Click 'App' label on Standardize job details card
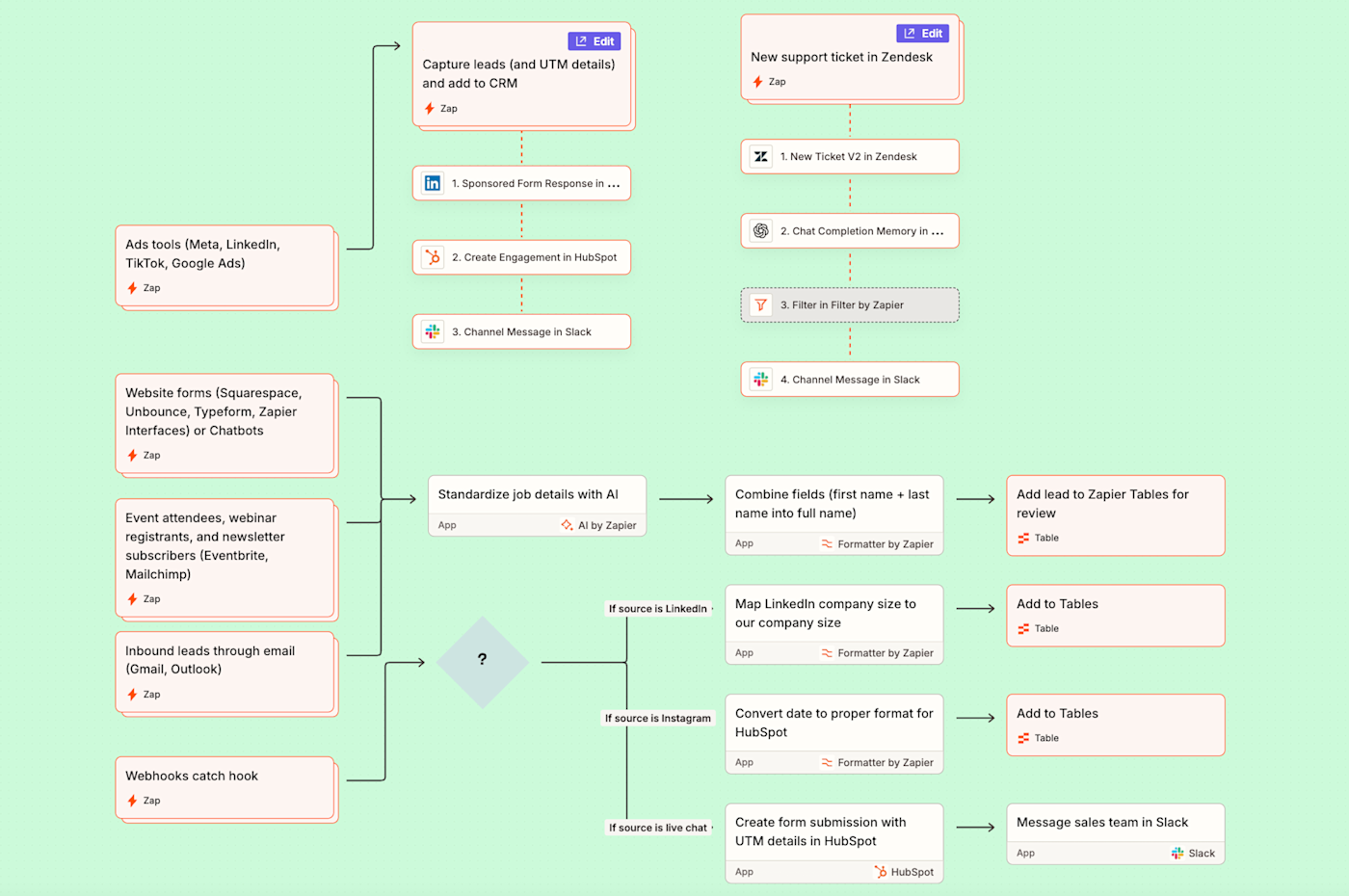This screenshot has height=896, width=1349. coord(447,525)
